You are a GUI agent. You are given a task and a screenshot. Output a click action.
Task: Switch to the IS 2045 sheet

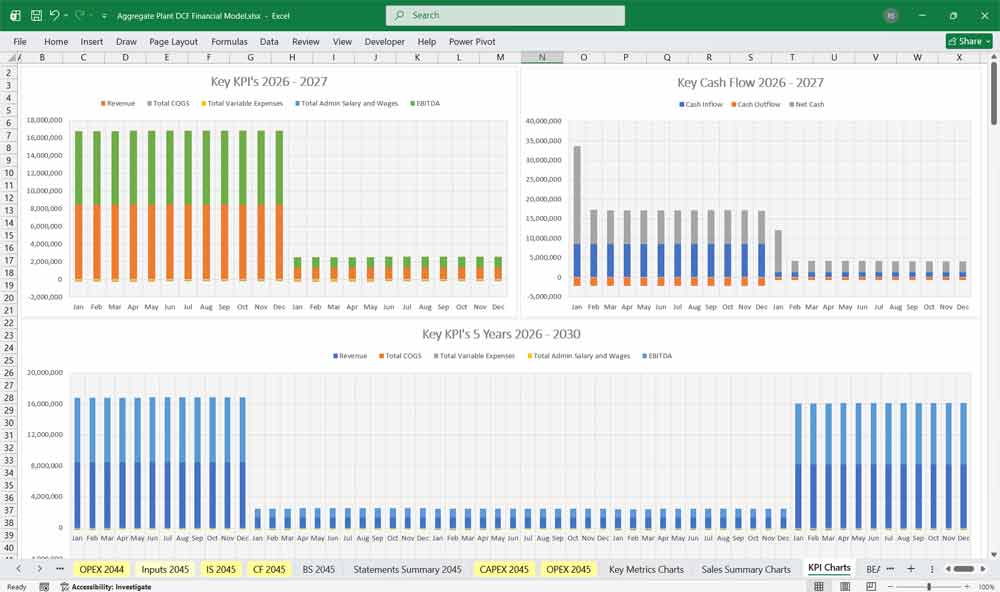[221, 569]
